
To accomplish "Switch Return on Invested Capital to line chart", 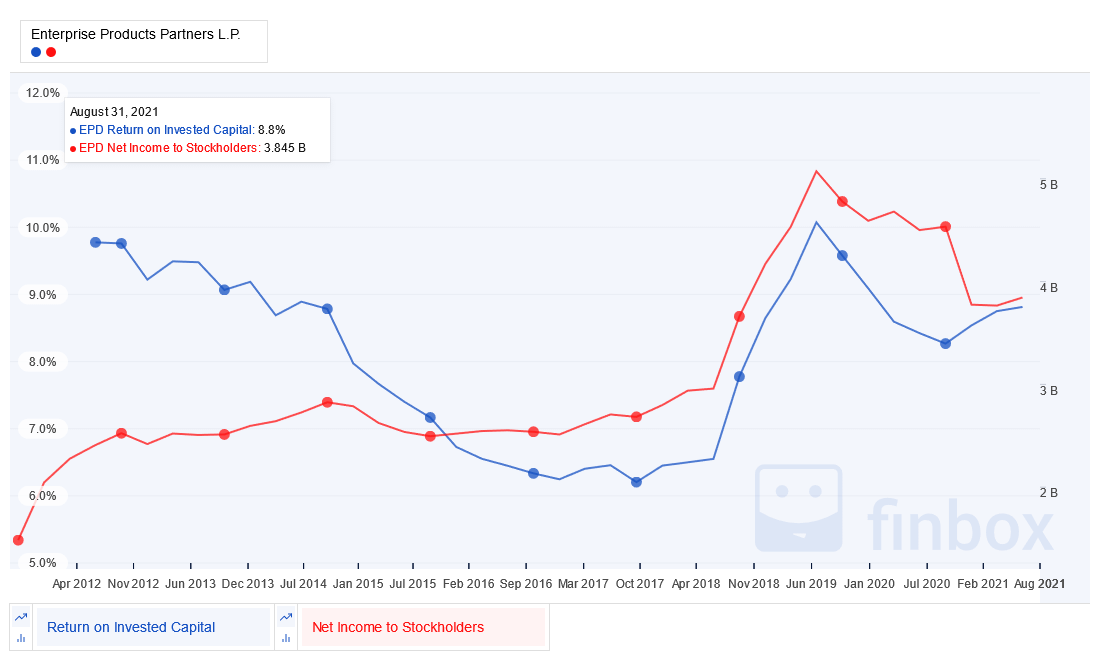I will coord(21,617).
